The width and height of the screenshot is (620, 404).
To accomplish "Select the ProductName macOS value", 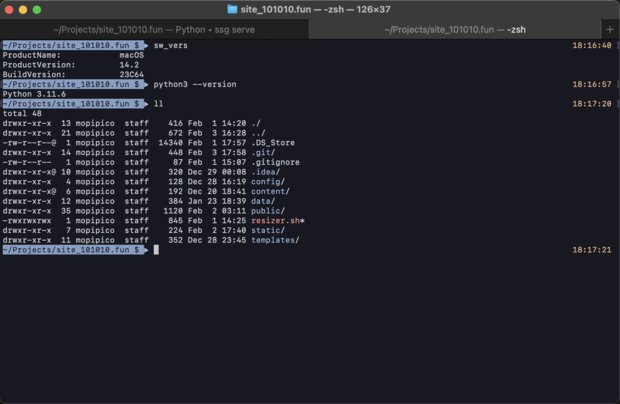I will click(x=132, y=55).
